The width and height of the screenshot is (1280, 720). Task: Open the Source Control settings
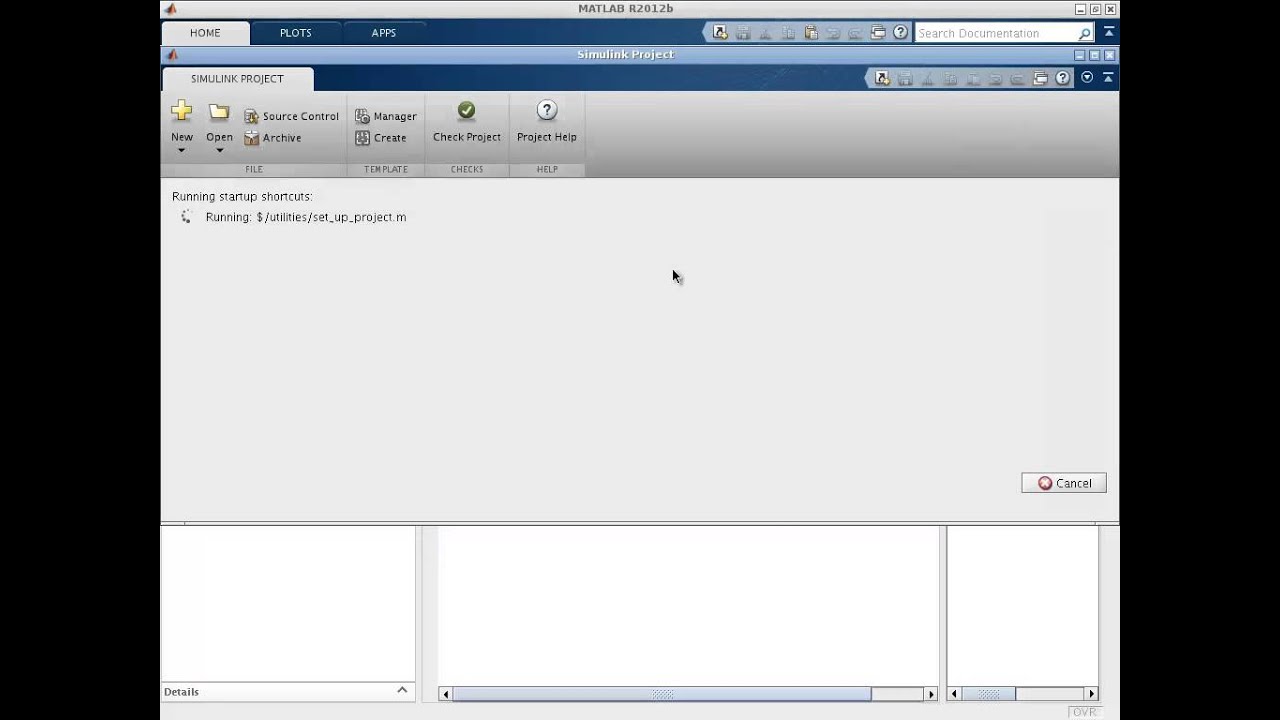[x=291, y=116]
